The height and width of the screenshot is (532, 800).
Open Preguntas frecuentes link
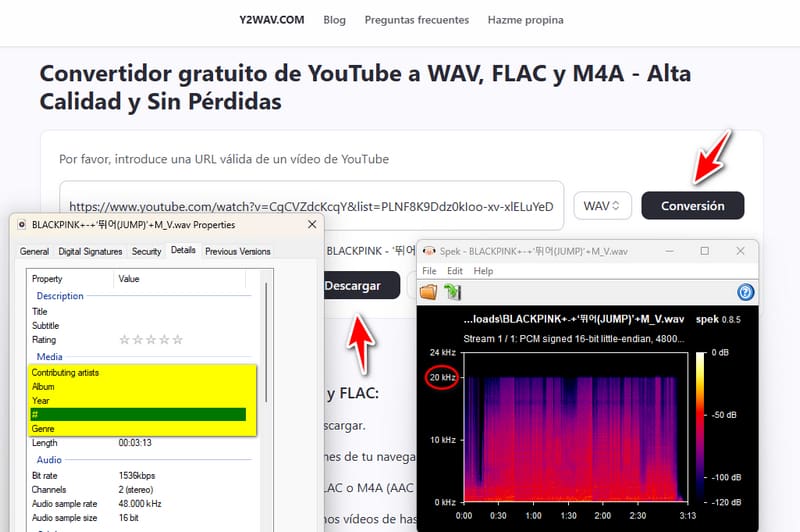[x=417, y=20]
